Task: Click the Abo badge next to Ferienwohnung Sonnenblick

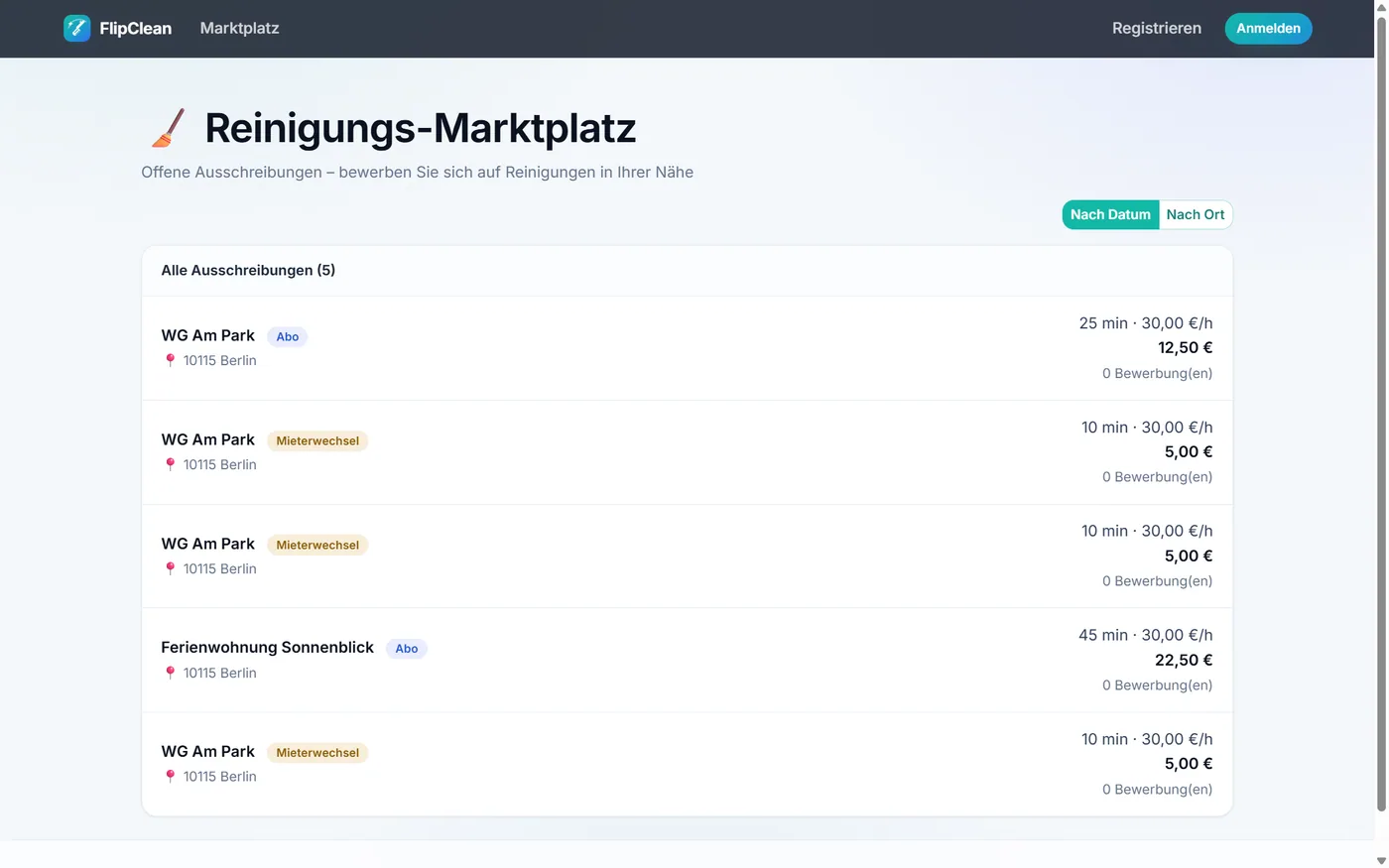Action: pos(407,649)
